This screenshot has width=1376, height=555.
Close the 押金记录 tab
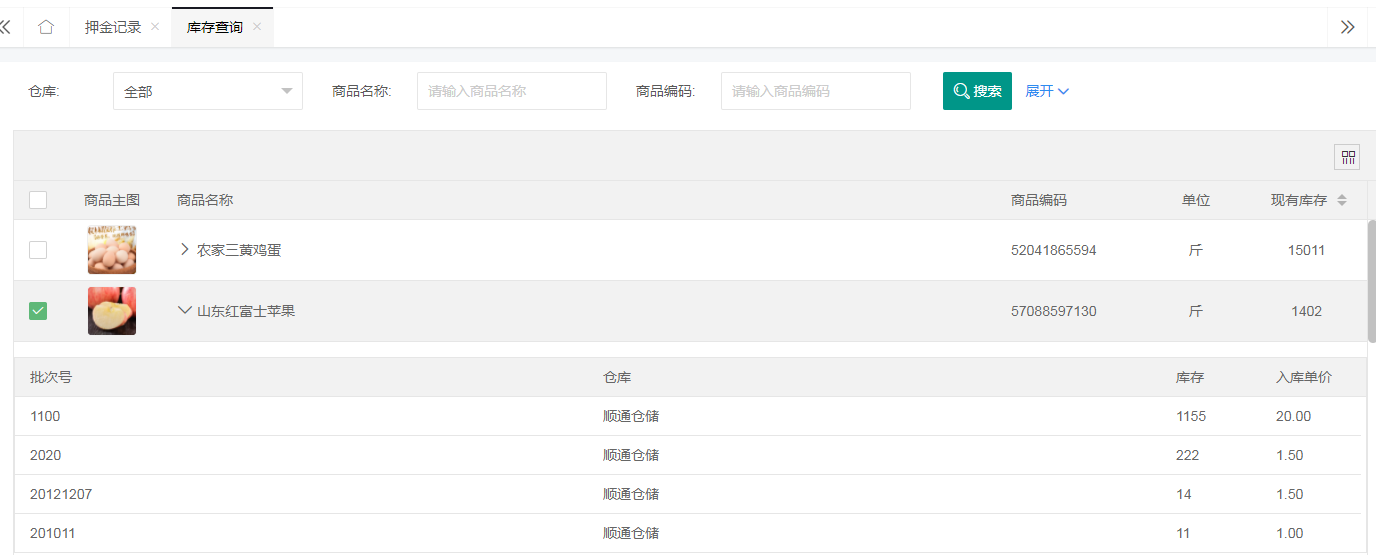click(155, 27)
